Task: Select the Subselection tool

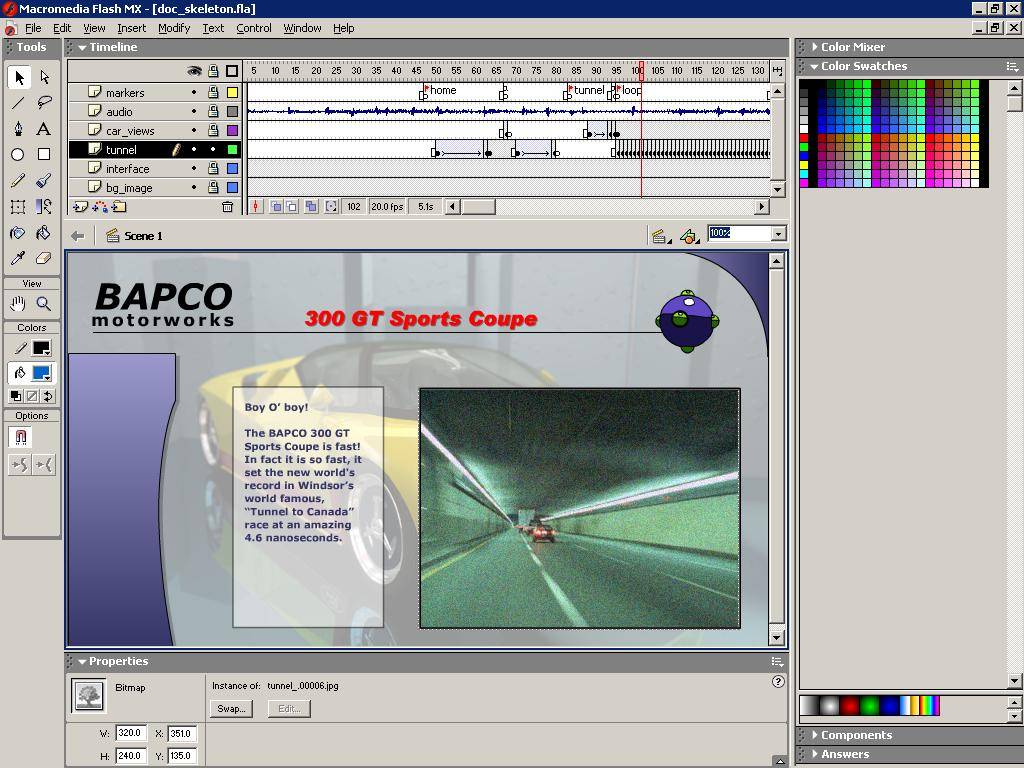Action: (x=44, y=78)
